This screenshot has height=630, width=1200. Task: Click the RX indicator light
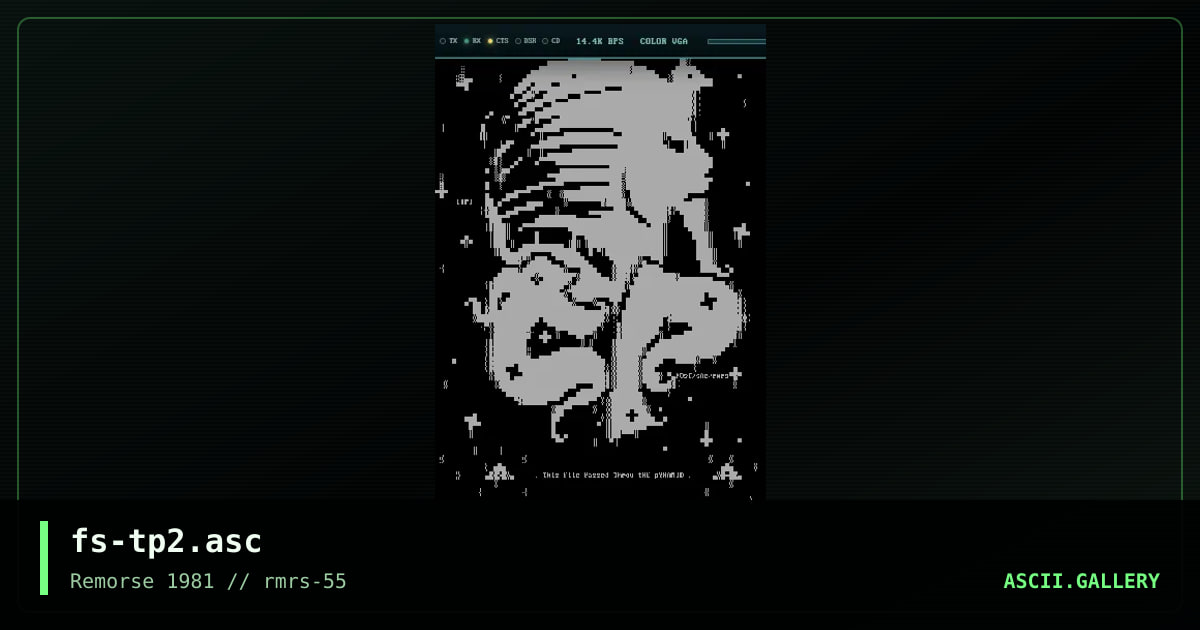(x=467, y=41)
